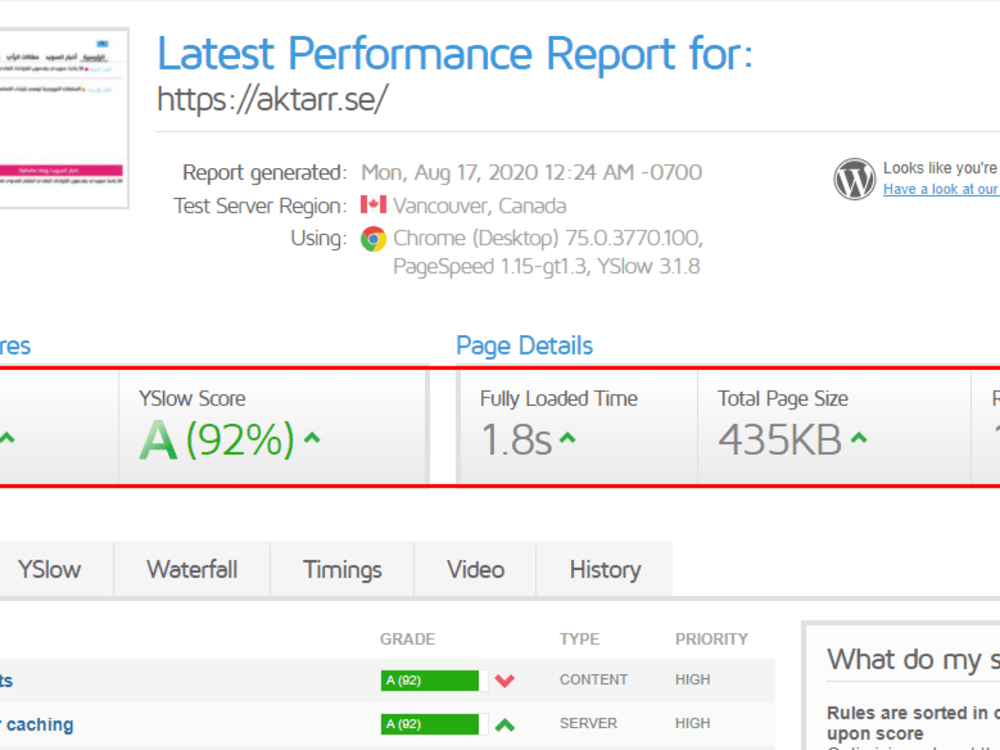Click the CONTENT type cell

pyautogui.click(x=594, y=680)
